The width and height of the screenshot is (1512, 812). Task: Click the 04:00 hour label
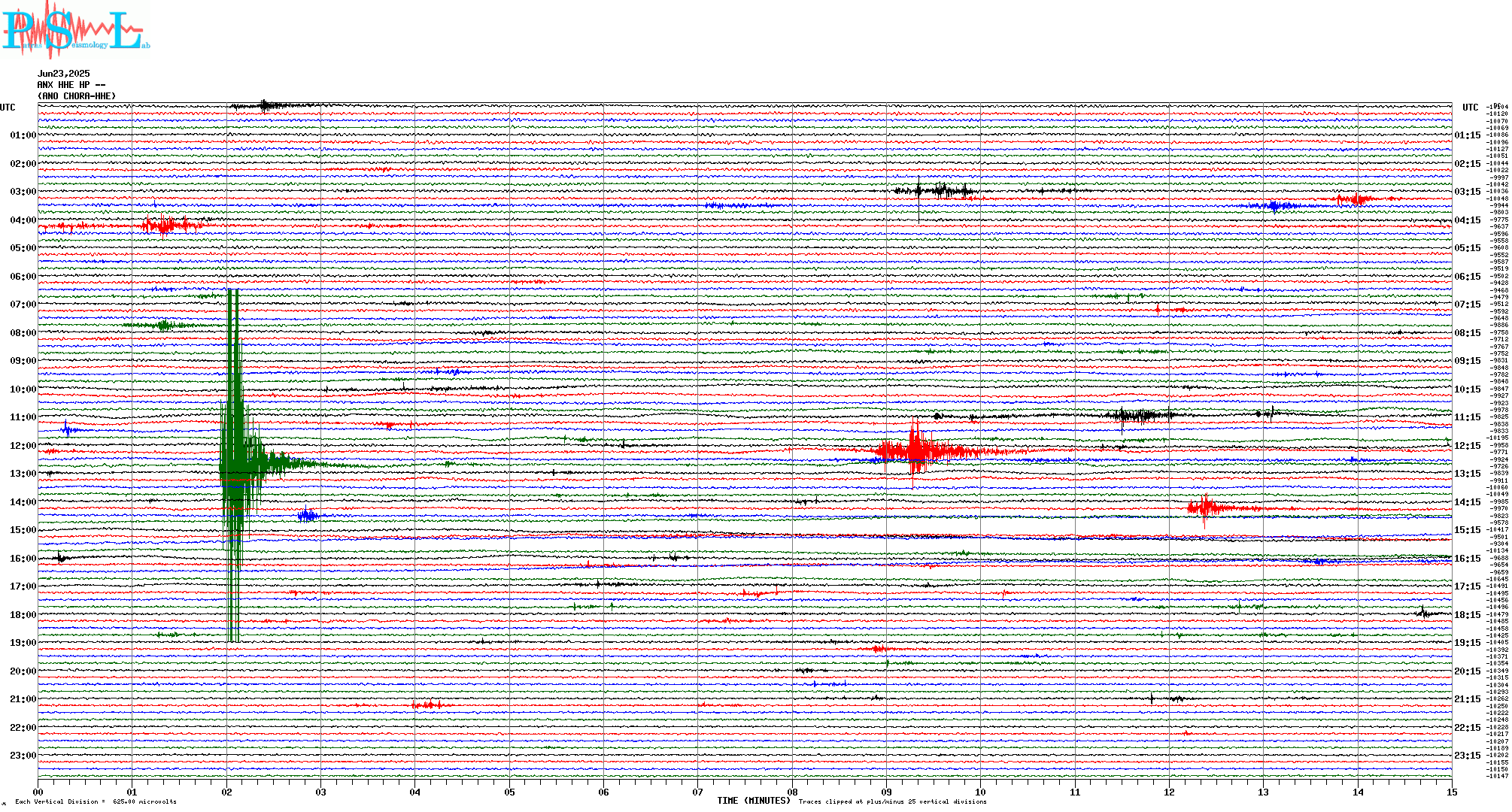coord(23,220)
